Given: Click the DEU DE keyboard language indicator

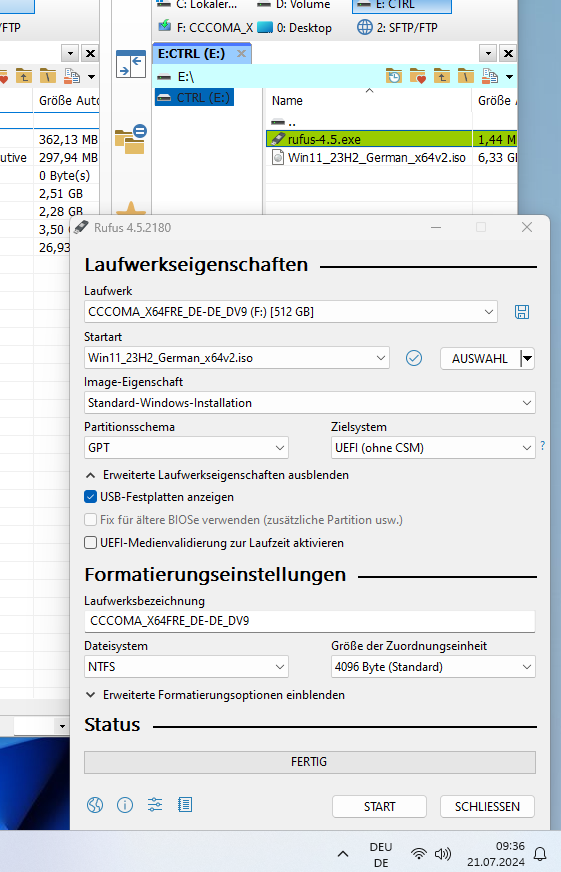Looking at the screenshot, I should (x=381, y=854).
